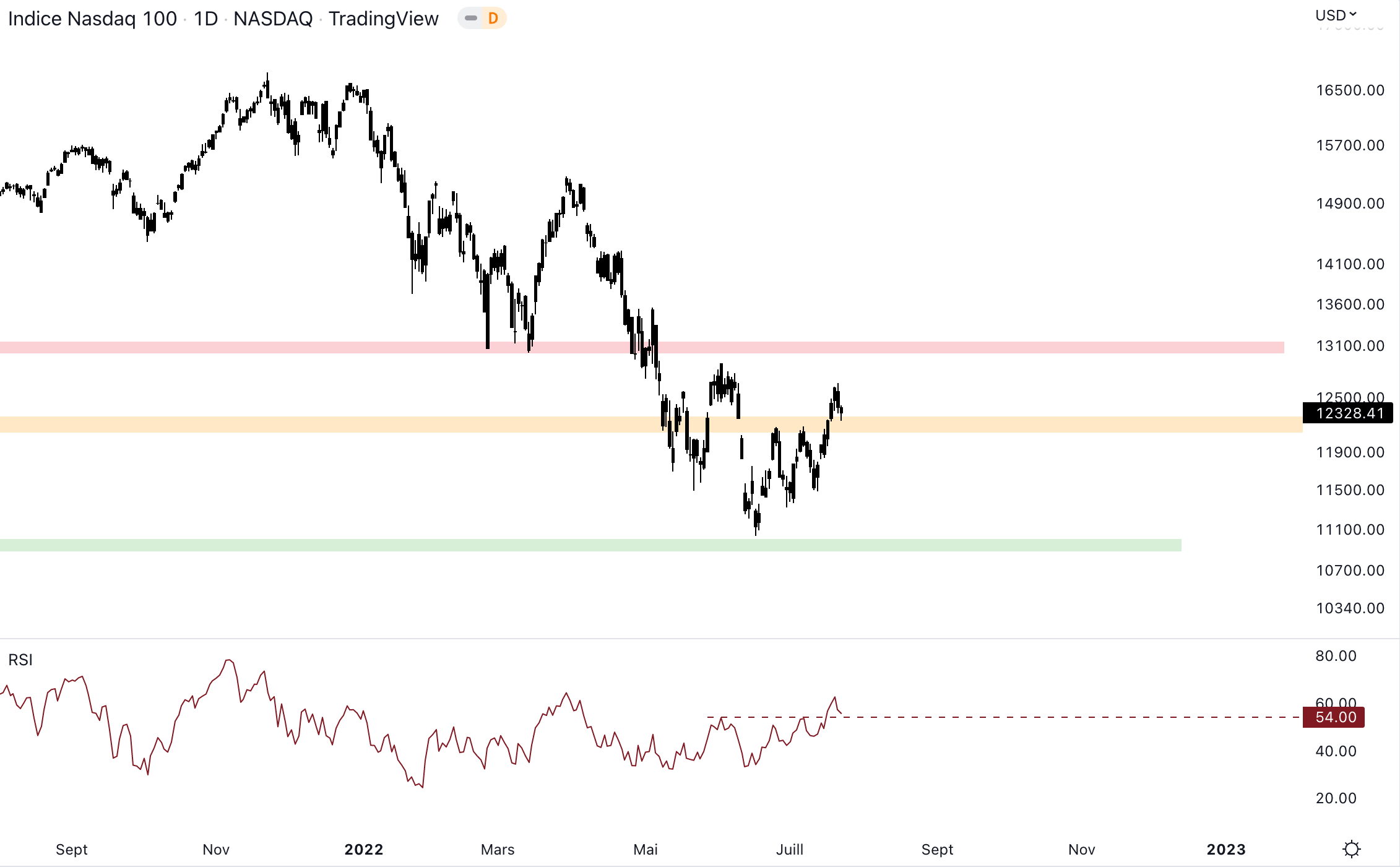Select the RSI indicator label
The image size is (1400, 867).
(x=20, y=660)
